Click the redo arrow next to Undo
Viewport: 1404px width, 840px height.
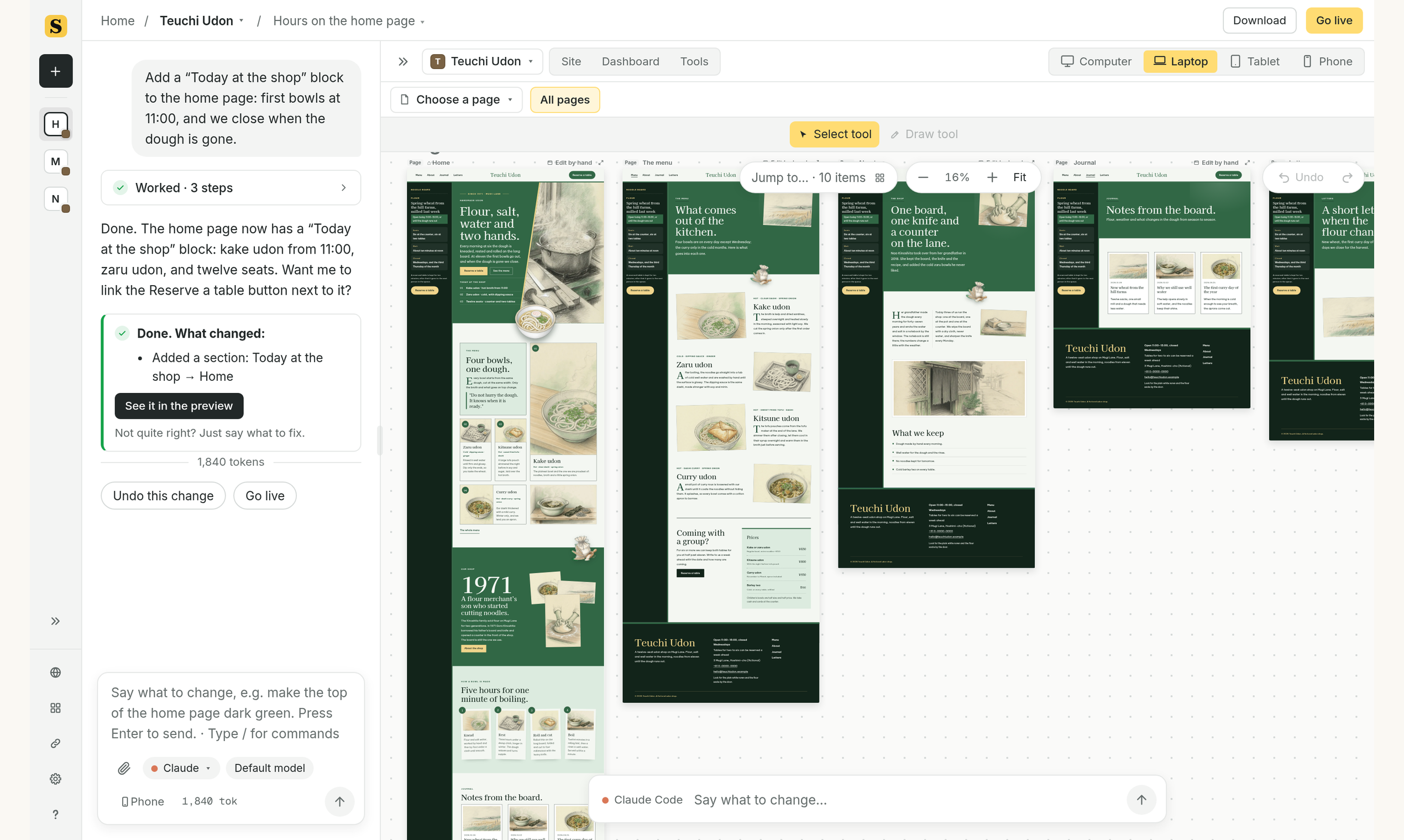[1348, 177]
